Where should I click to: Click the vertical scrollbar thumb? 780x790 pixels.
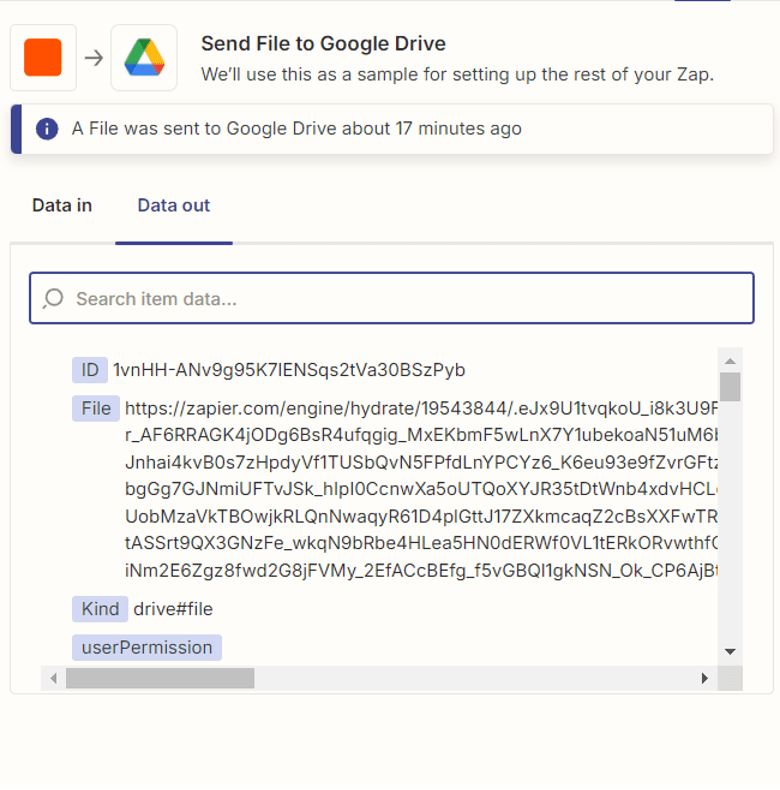coord(730,386)
